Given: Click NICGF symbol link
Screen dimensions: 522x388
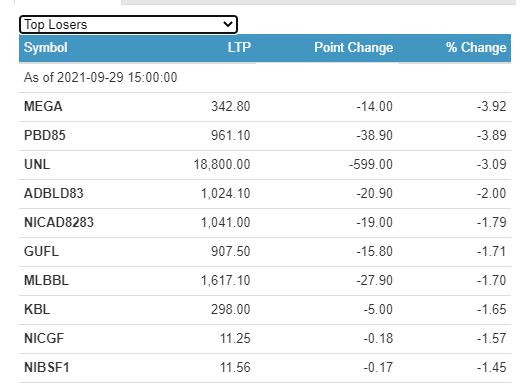Looking at the screenshot, I should point(44,339).
